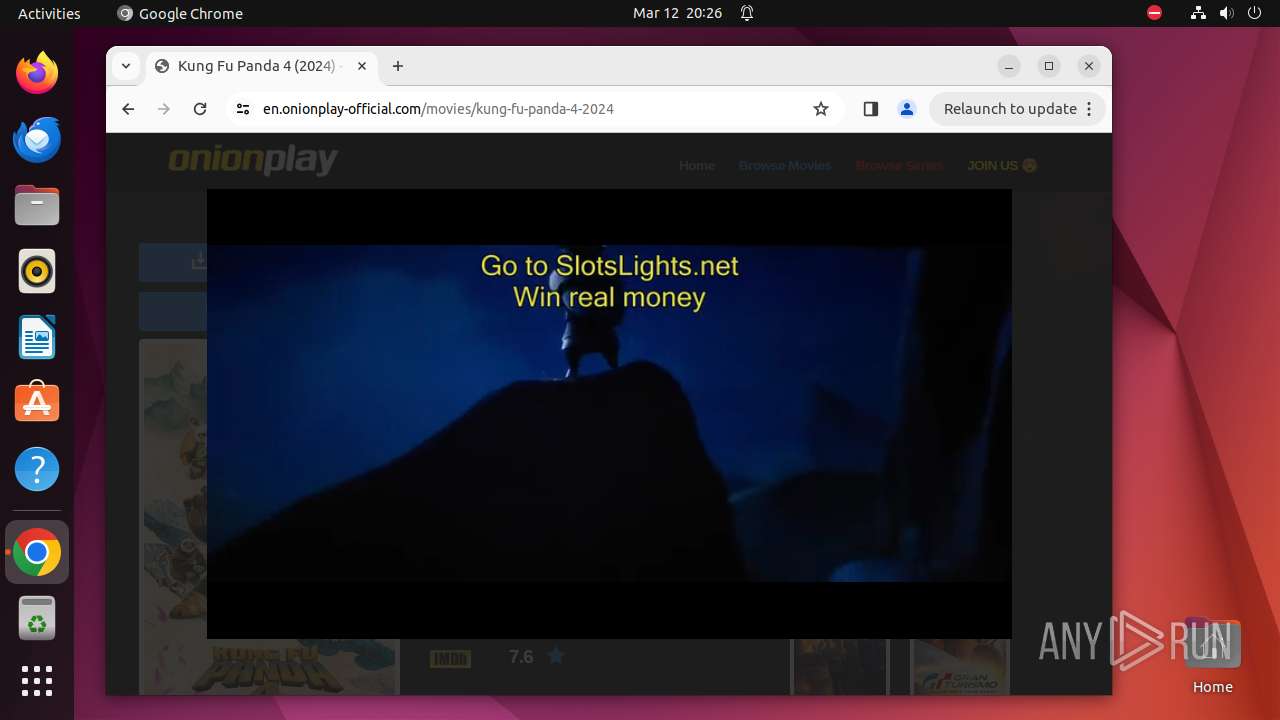Minimize the Chrome window
This screenshot has width=1280, height=720.
pyautogui.click(x=1009, y=66)
